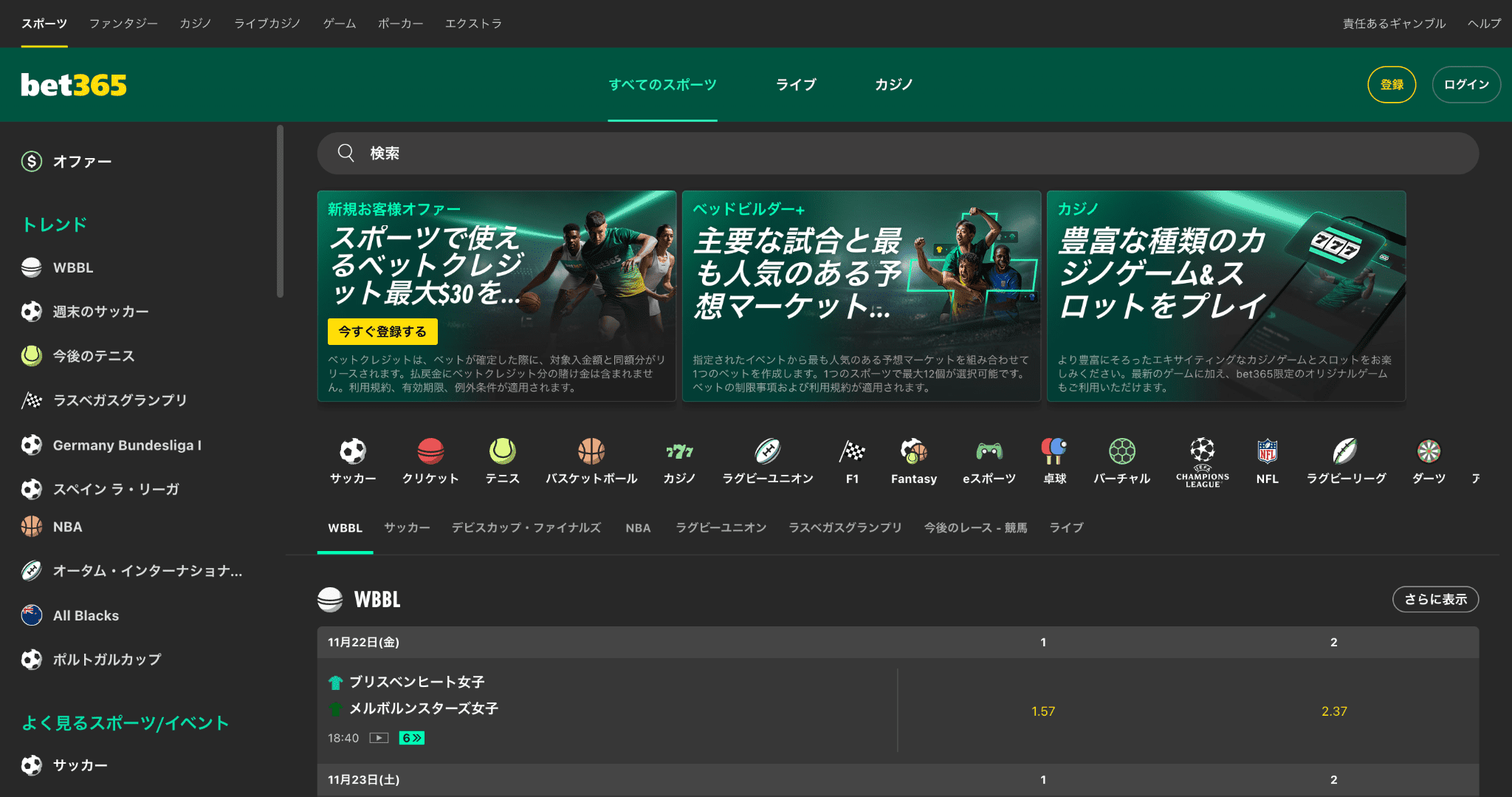Open スペイン ラ・リーガ in the sidebar
Image resolution: width=1512 pixels, height=797 pixels.
tap(116, 489)
